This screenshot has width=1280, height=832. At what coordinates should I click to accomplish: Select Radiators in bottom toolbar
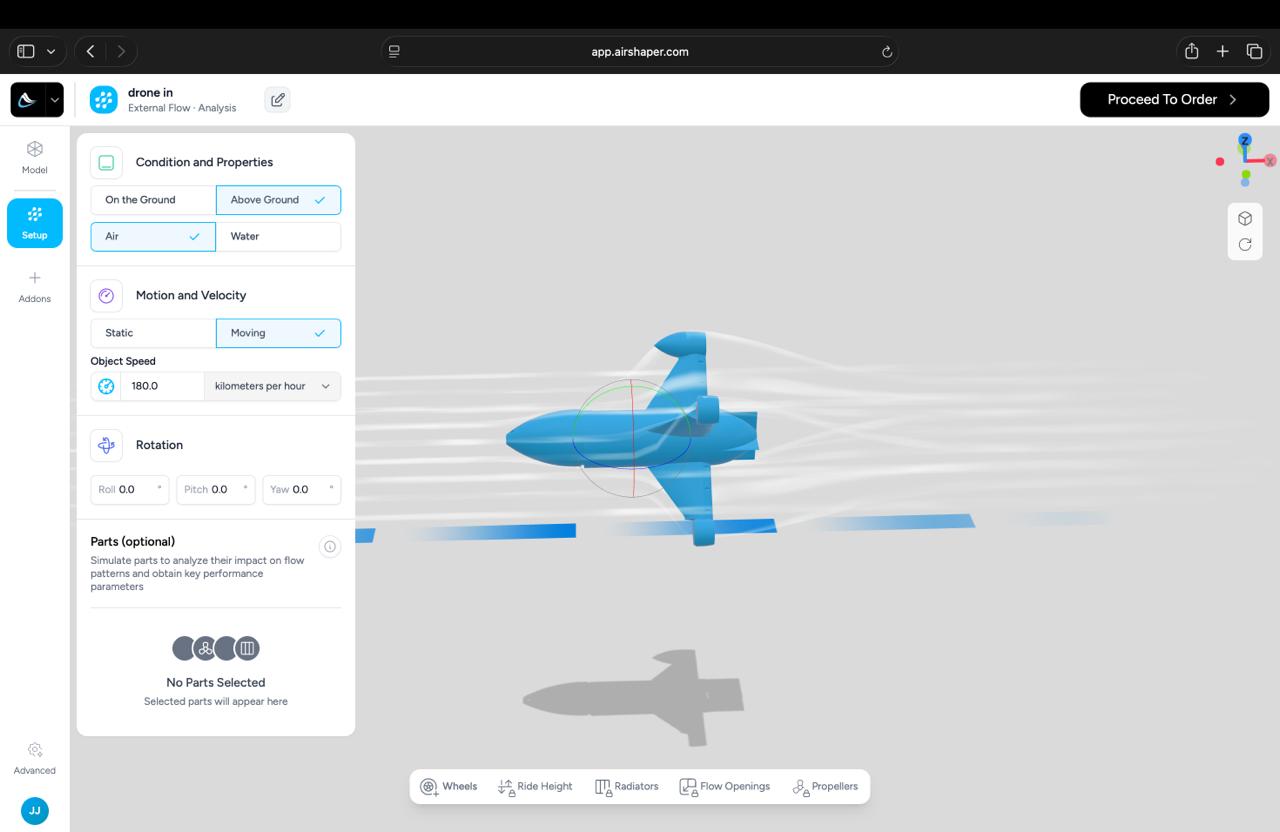point(627,787)
